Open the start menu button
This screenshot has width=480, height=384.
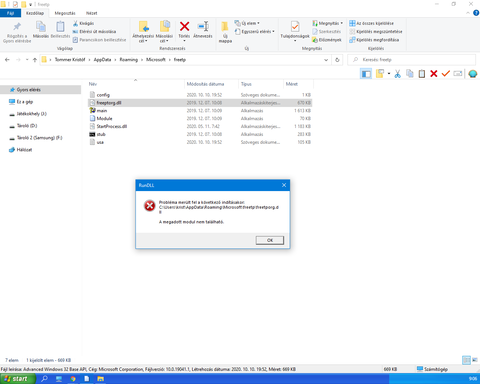[x=18, y=379]
